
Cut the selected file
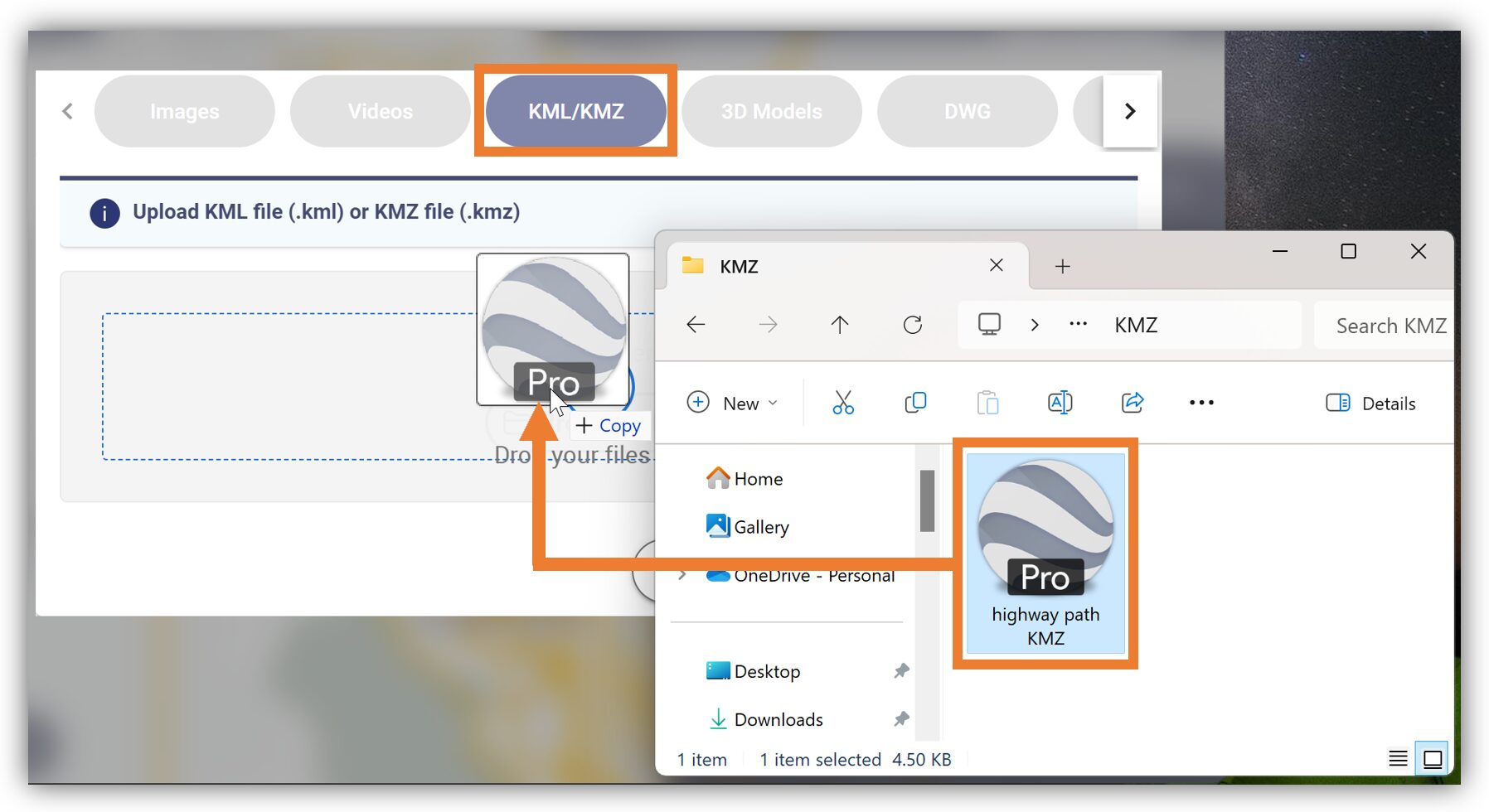coord(843,403)
